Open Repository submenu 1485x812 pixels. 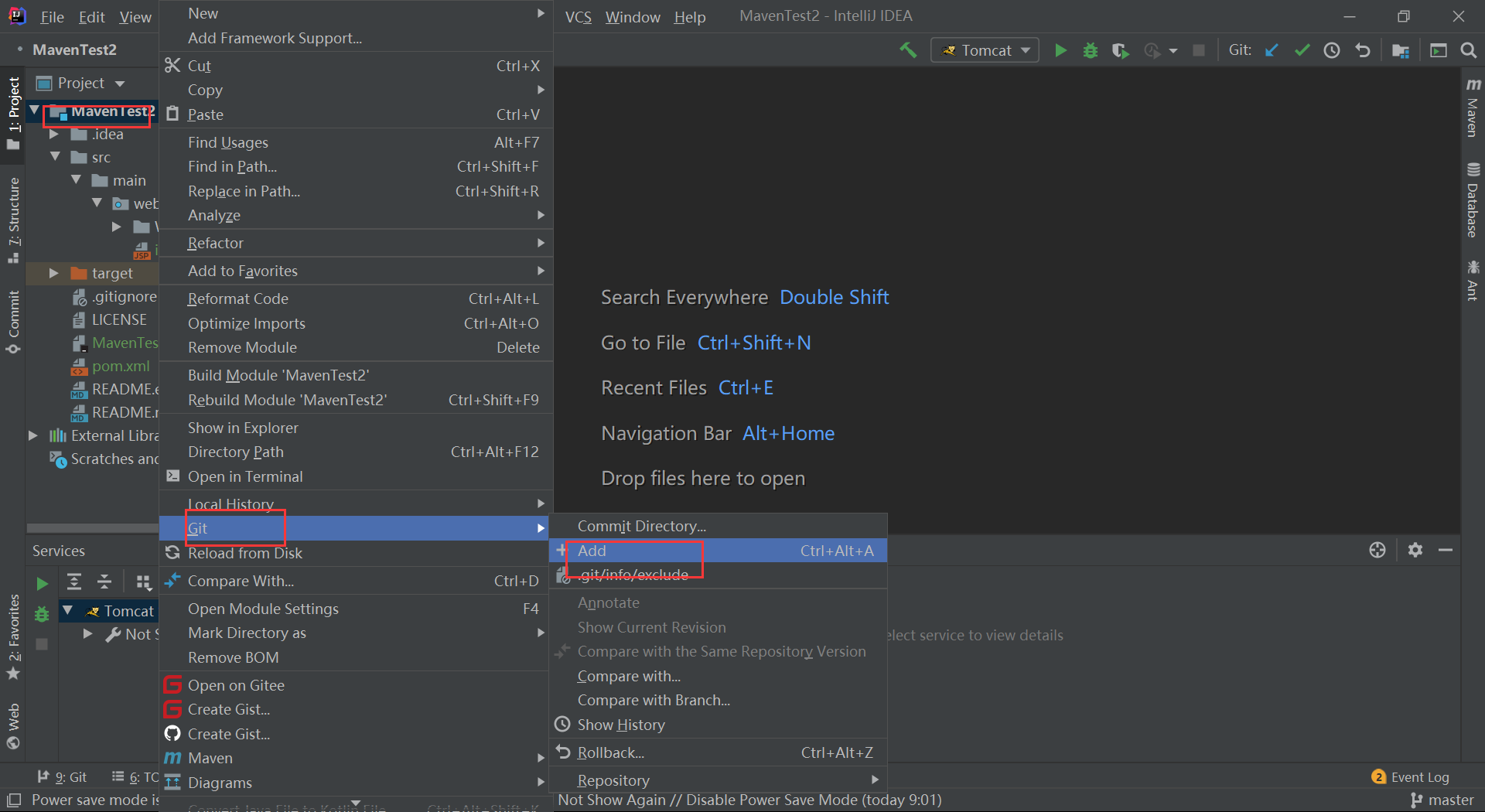click(718, 780)
